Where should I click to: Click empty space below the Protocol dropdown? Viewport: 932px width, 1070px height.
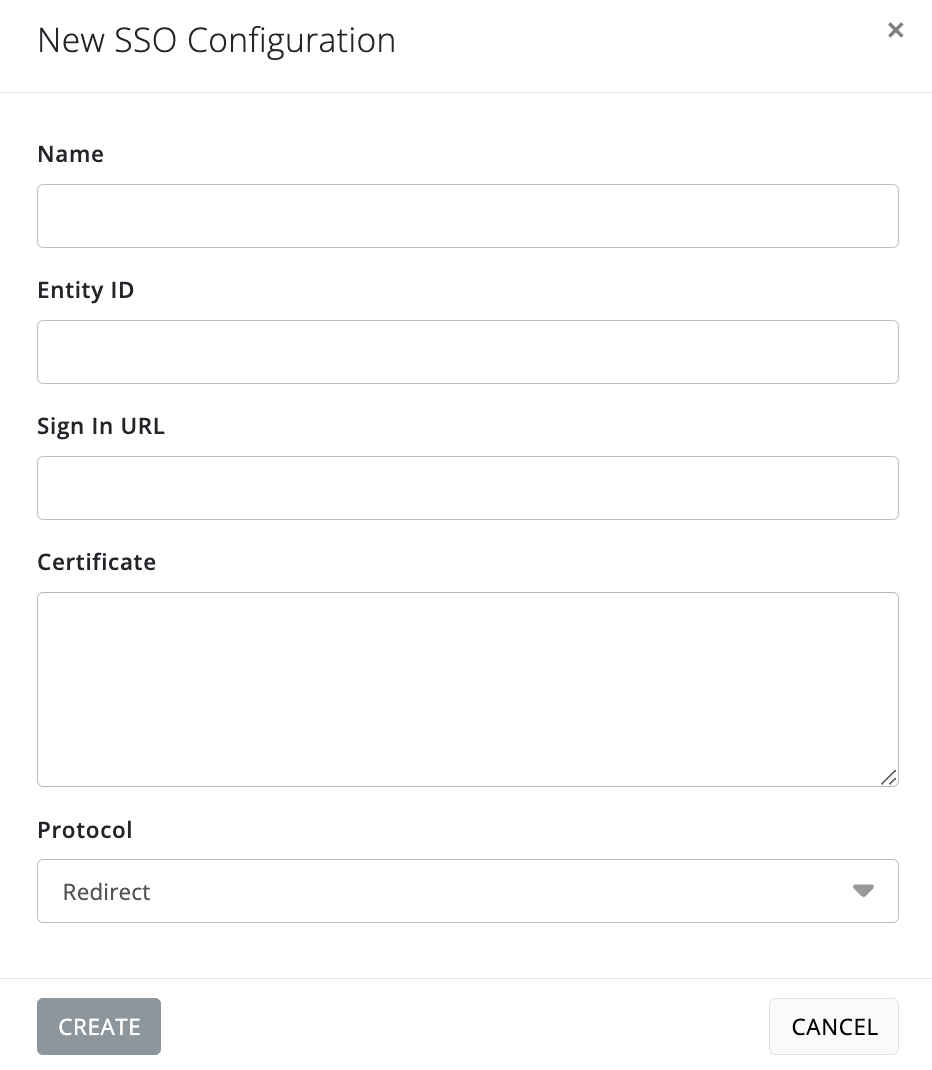(x=467, y=950)
